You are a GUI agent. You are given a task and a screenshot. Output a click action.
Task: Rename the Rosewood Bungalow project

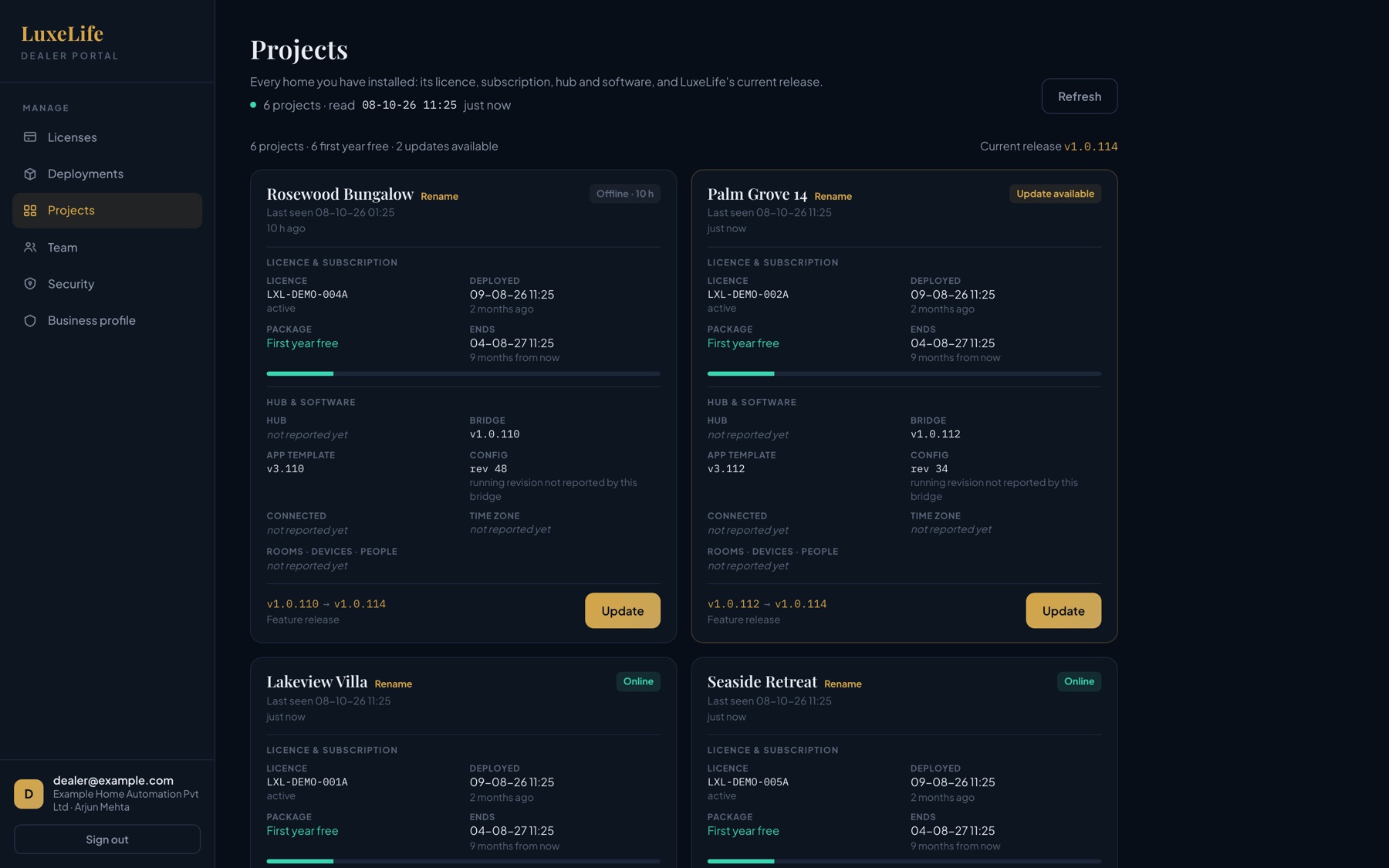(440, 197)
